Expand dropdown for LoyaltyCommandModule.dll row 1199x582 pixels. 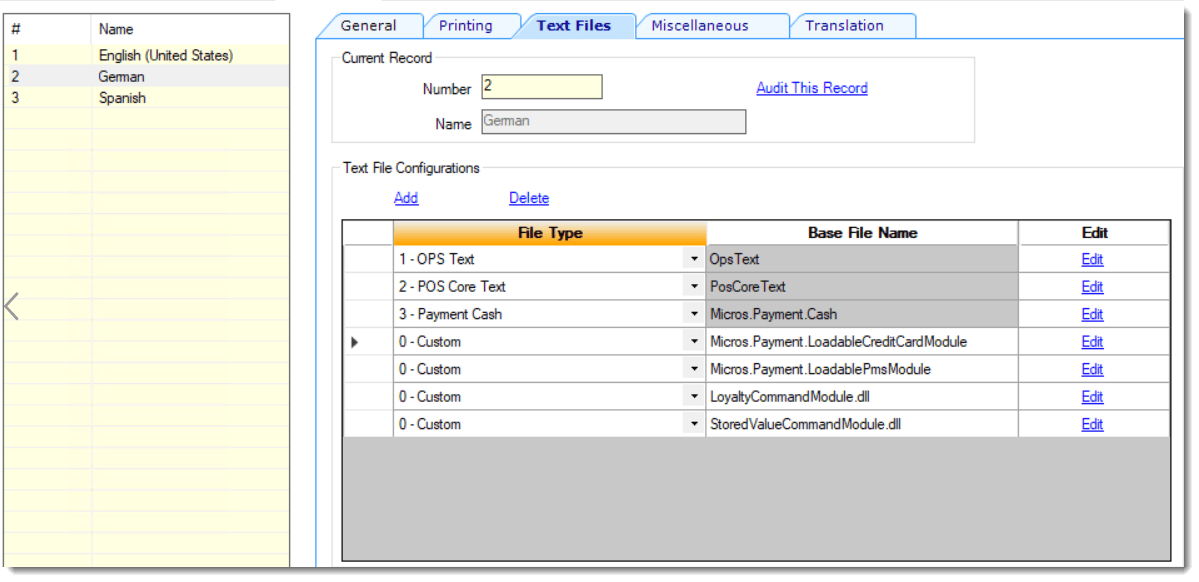pyautogui.click(x=694, y=397)
